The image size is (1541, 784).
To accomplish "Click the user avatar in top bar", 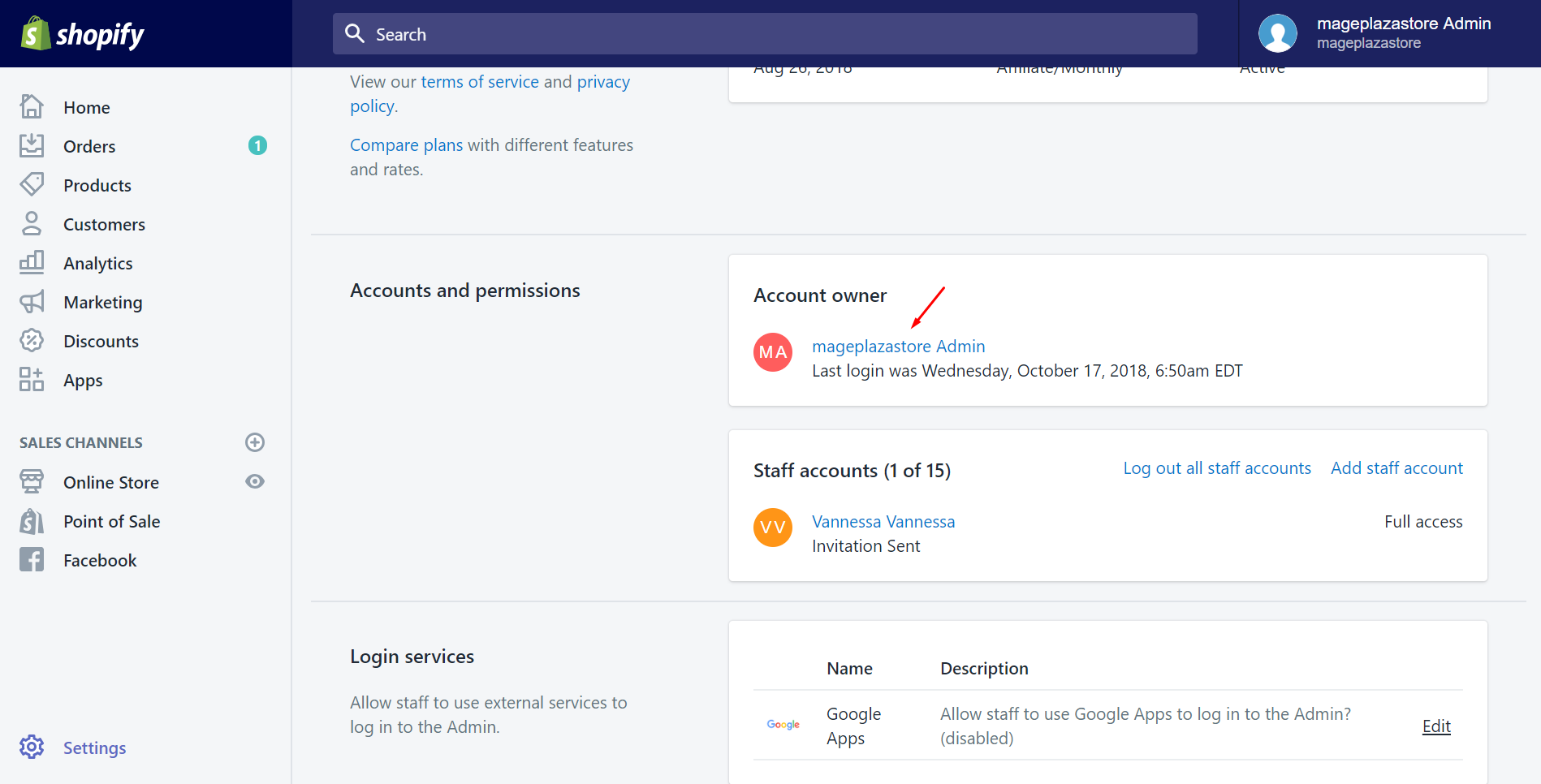I will [x=1278, y=33].
